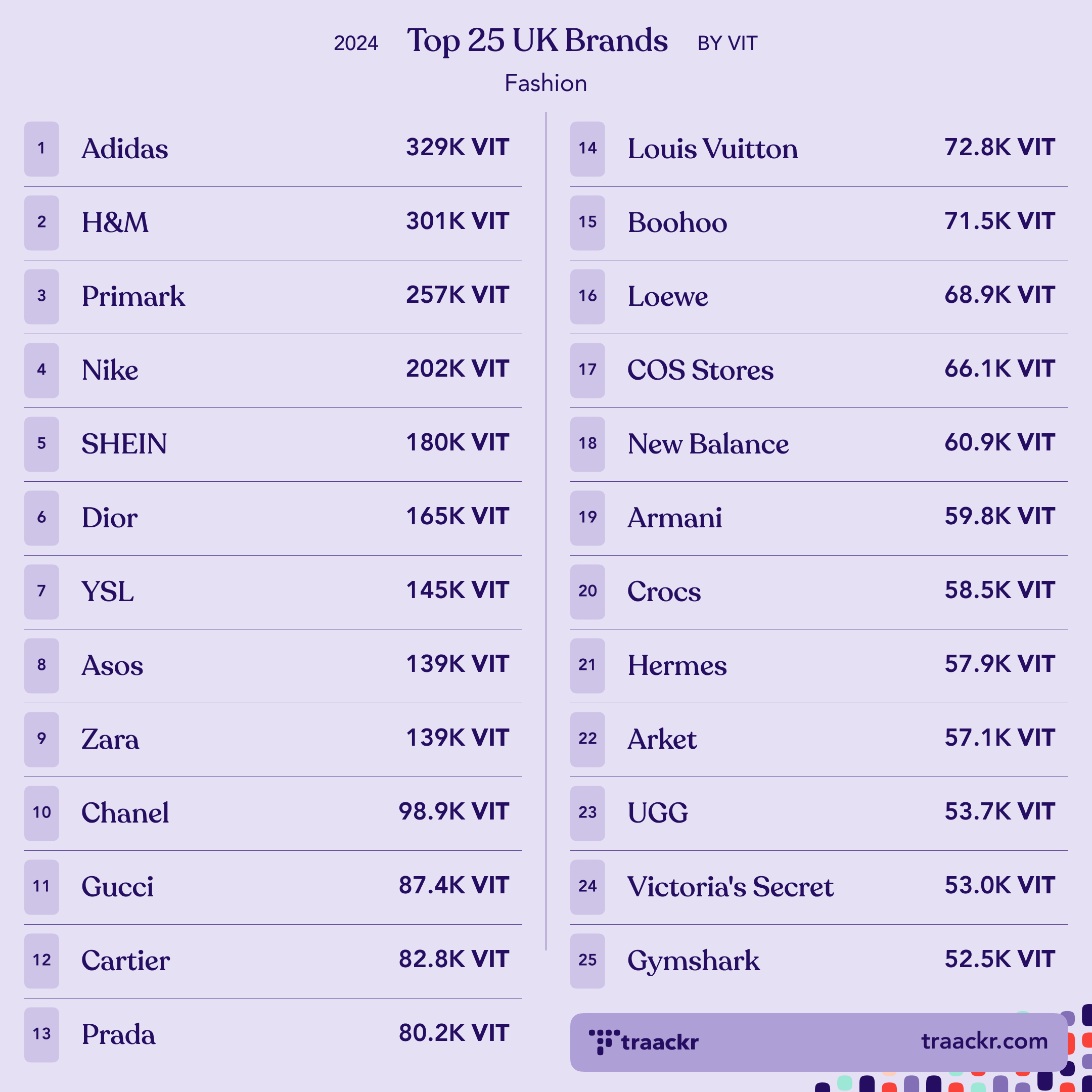Image resolution: width=1092 pixels, height=1092 pixels.
Task: Select the COS Stores brand name
Action: 700,370
